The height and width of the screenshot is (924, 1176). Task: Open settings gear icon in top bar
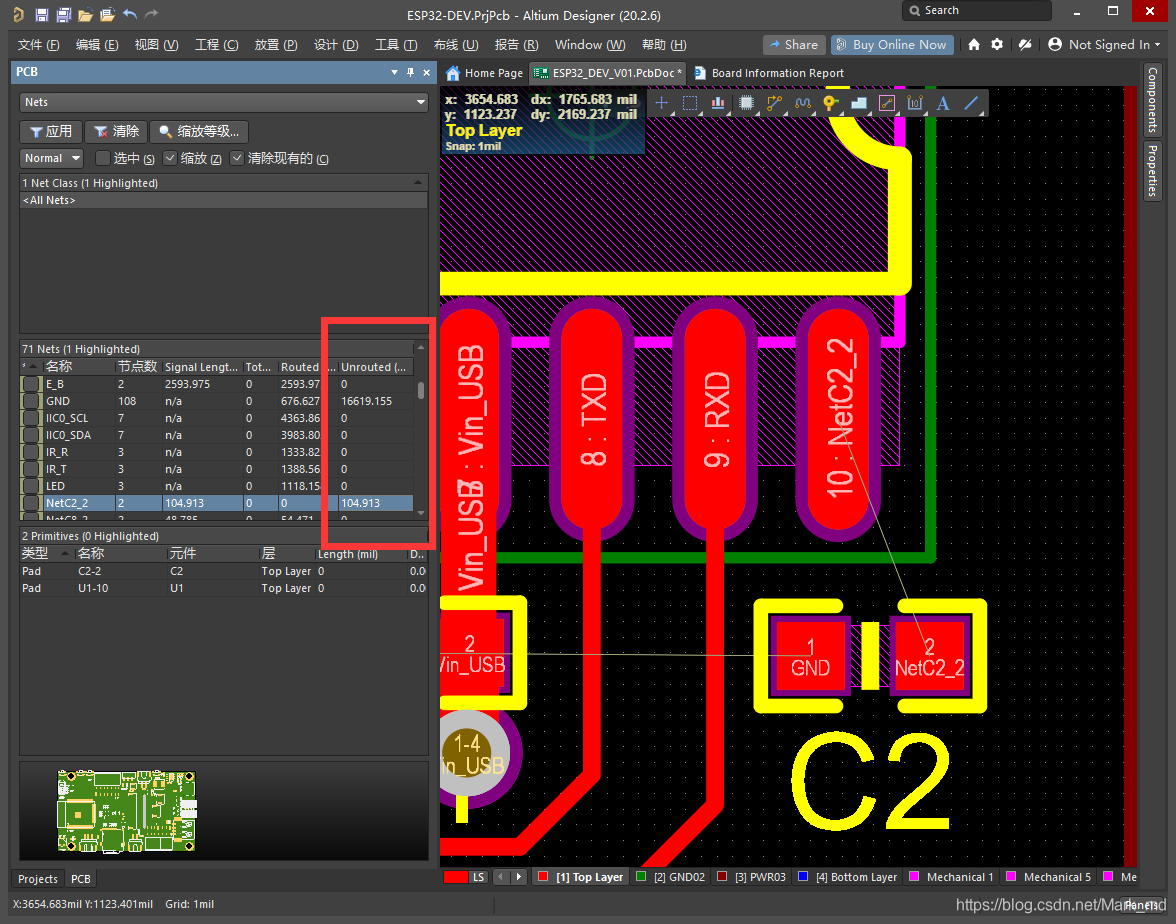pos(997,45)
